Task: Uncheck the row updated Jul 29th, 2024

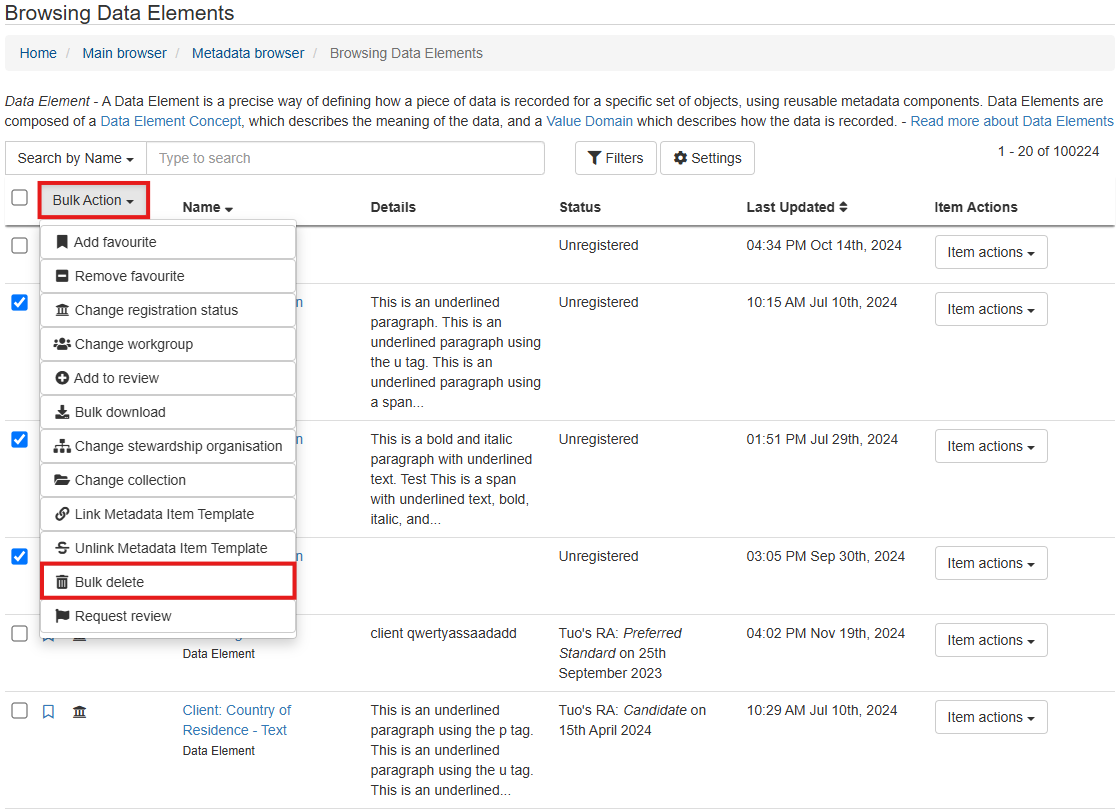Action: click(19, 439)
